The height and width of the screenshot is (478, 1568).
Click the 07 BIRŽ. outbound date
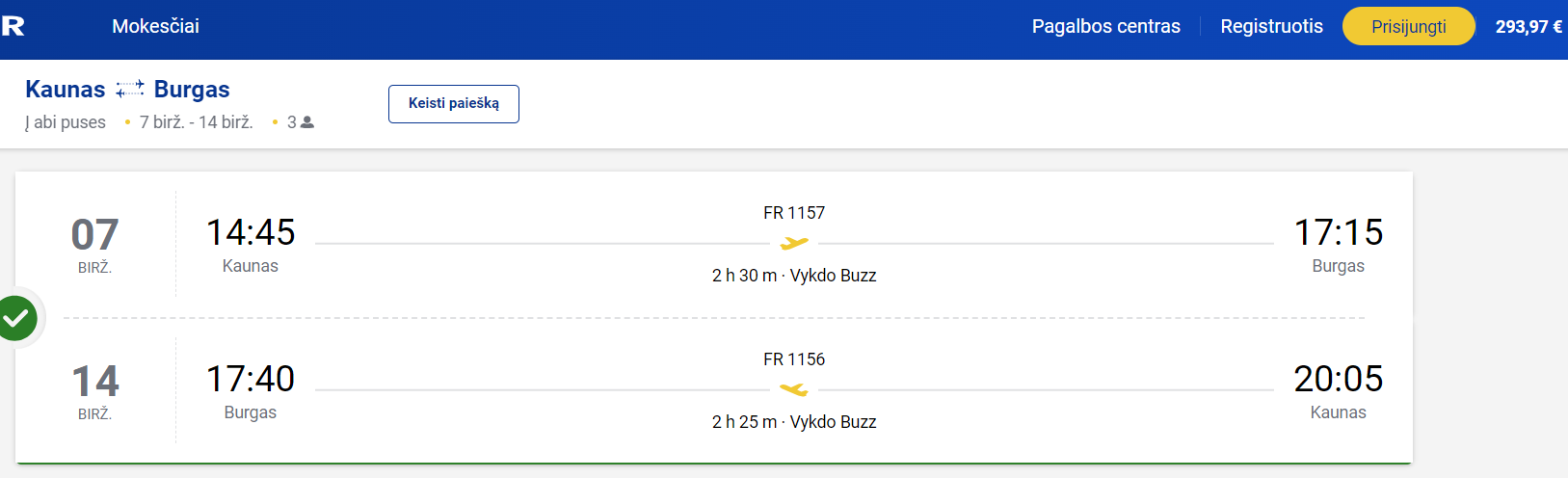pos(94,245)
